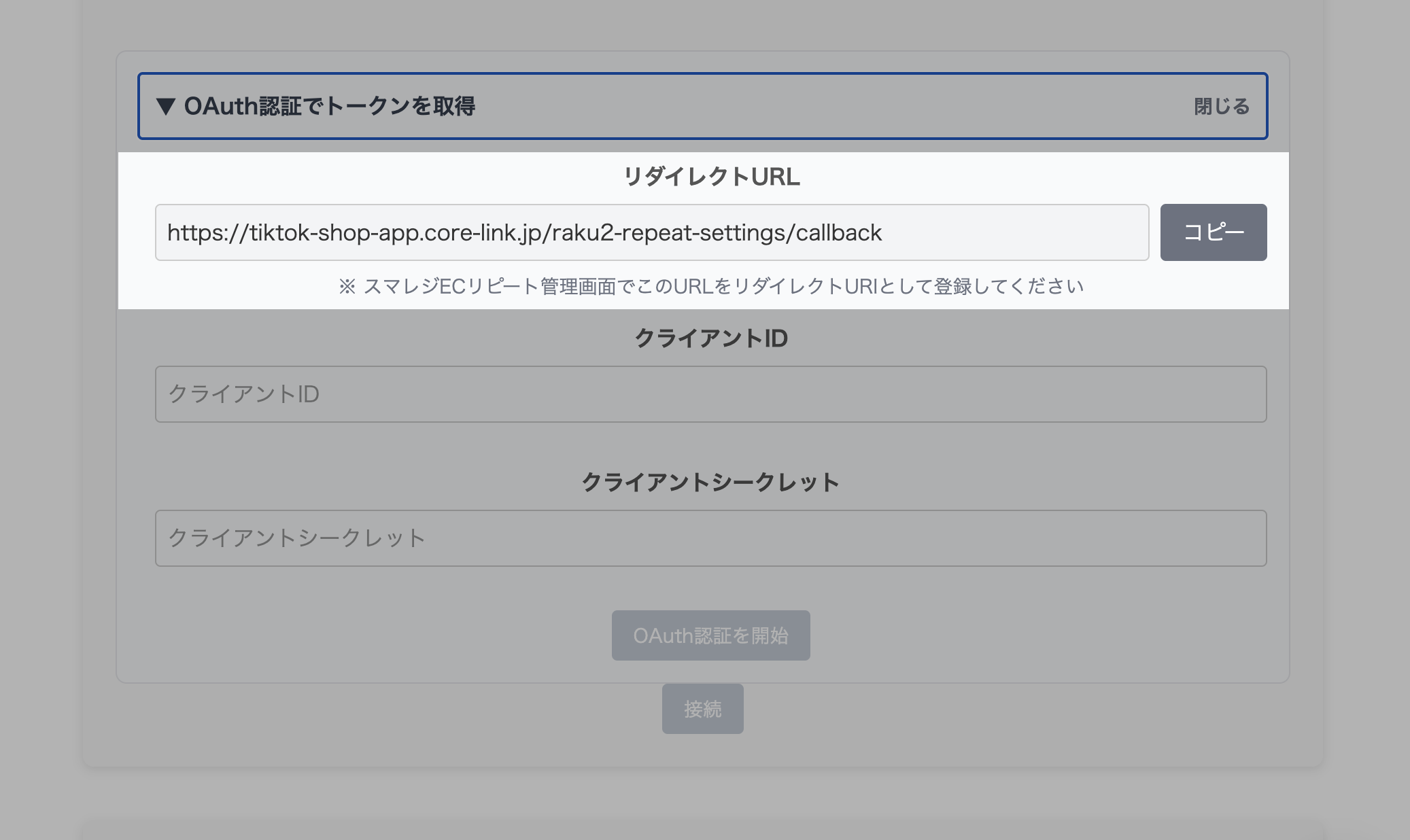The height and width of the screenshot is (840, 1410).
Task: Click the ※ symbol starting the note
Action: click(x=347, y=287)
